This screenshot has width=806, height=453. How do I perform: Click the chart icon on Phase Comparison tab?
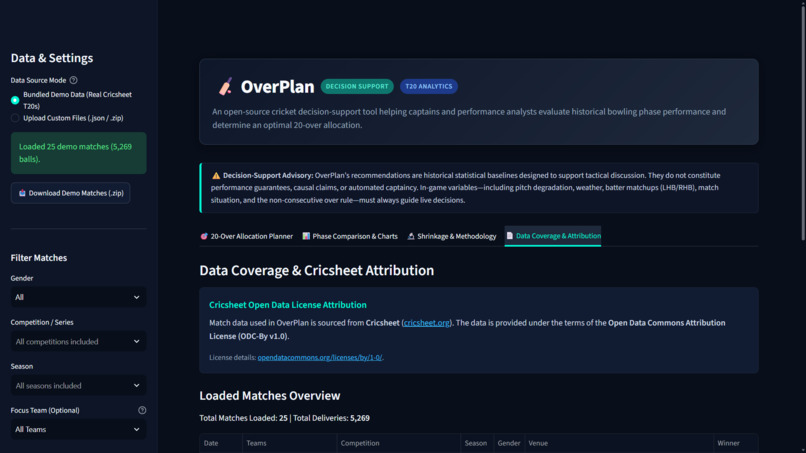(x=306, y=236)
